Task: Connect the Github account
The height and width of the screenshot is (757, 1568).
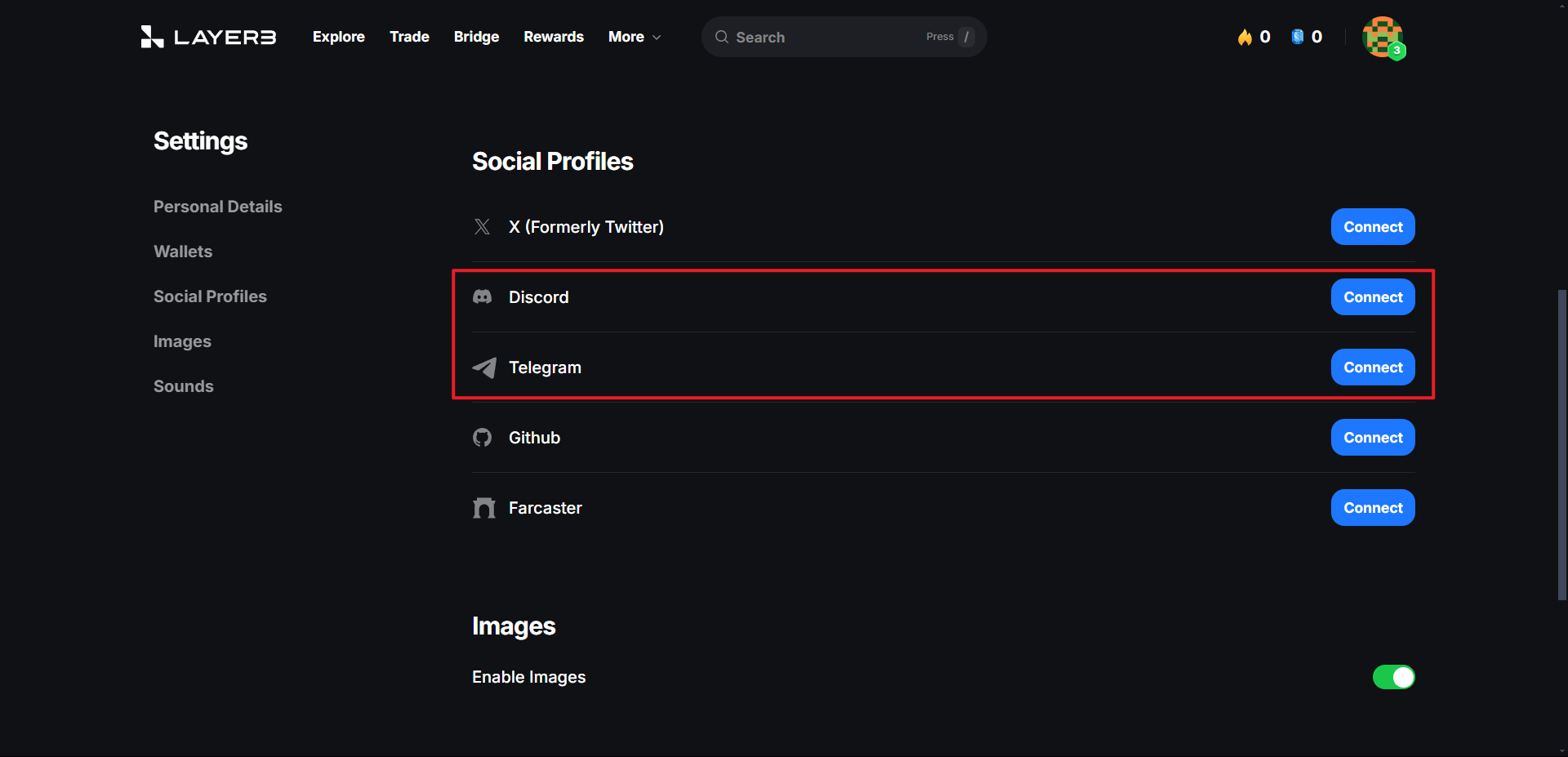Action: coord(1373,438)
